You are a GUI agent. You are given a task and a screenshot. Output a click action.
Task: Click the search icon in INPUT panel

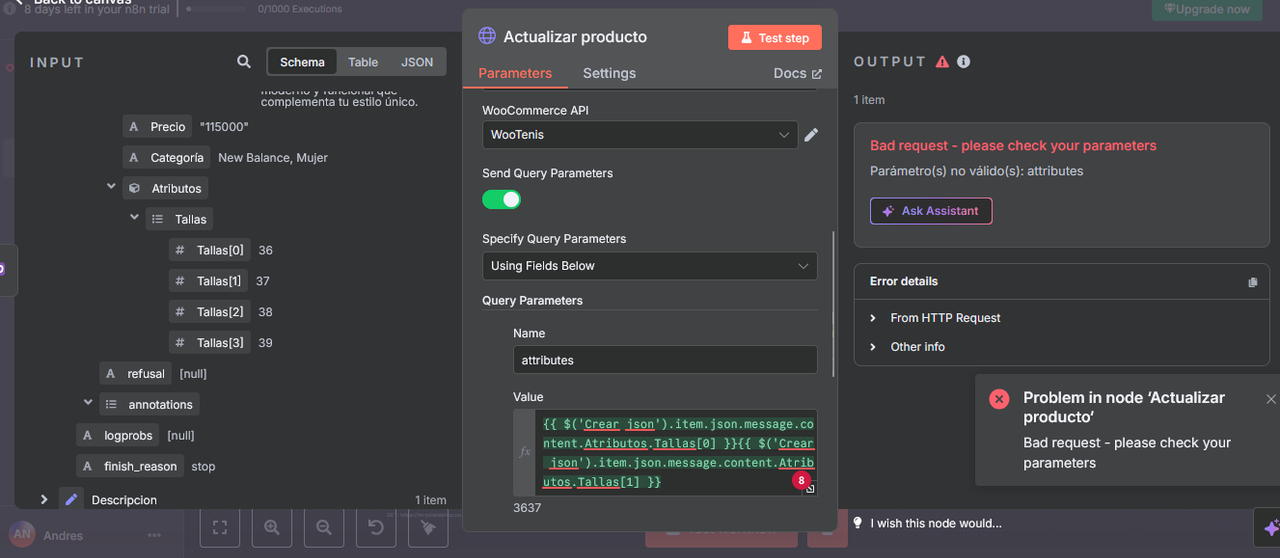[x=243, y=62]
